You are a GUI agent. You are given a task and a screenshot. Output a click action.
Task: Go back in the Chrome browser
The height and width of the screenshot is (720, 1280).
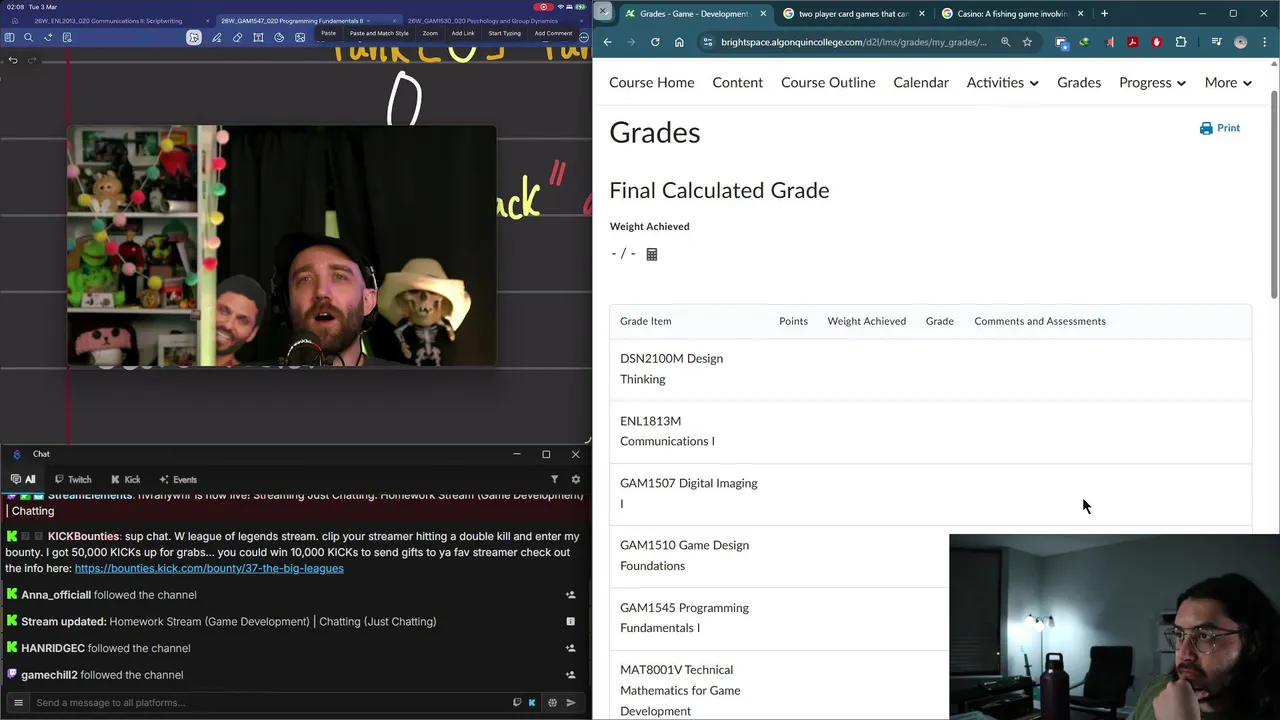(607, 42)
